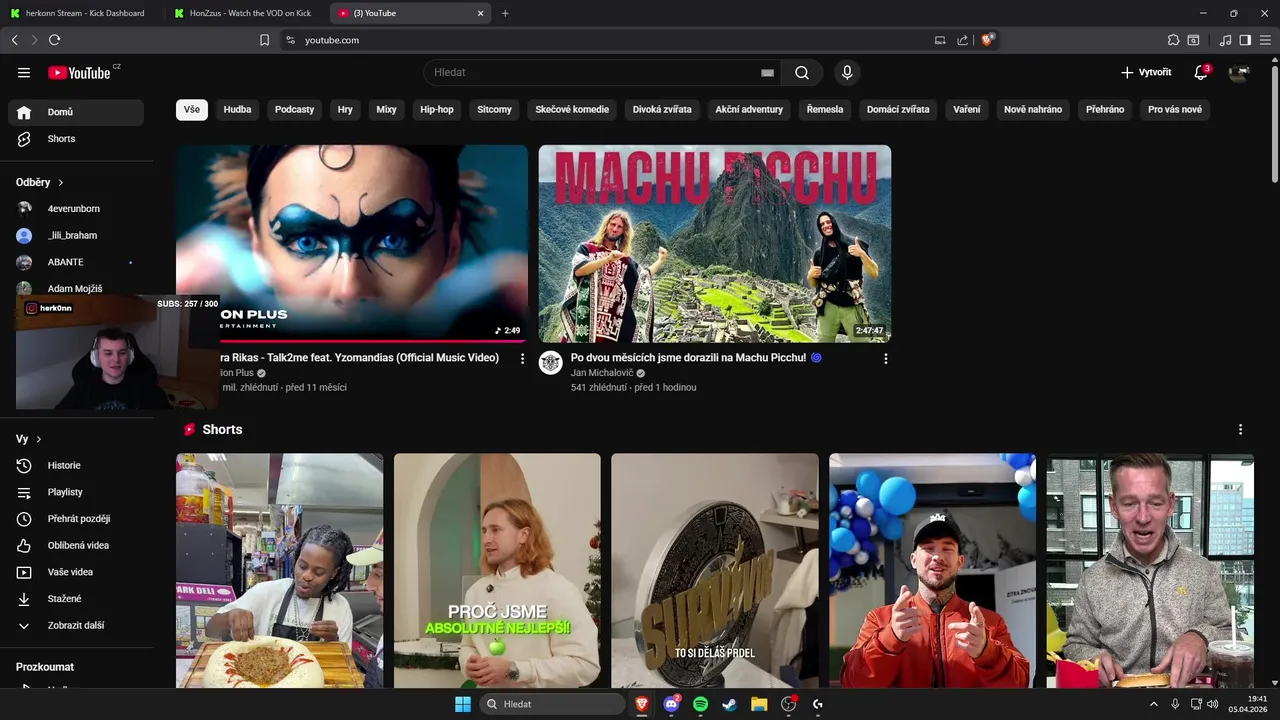Reload the page
1280x720 pixels.
54,40
